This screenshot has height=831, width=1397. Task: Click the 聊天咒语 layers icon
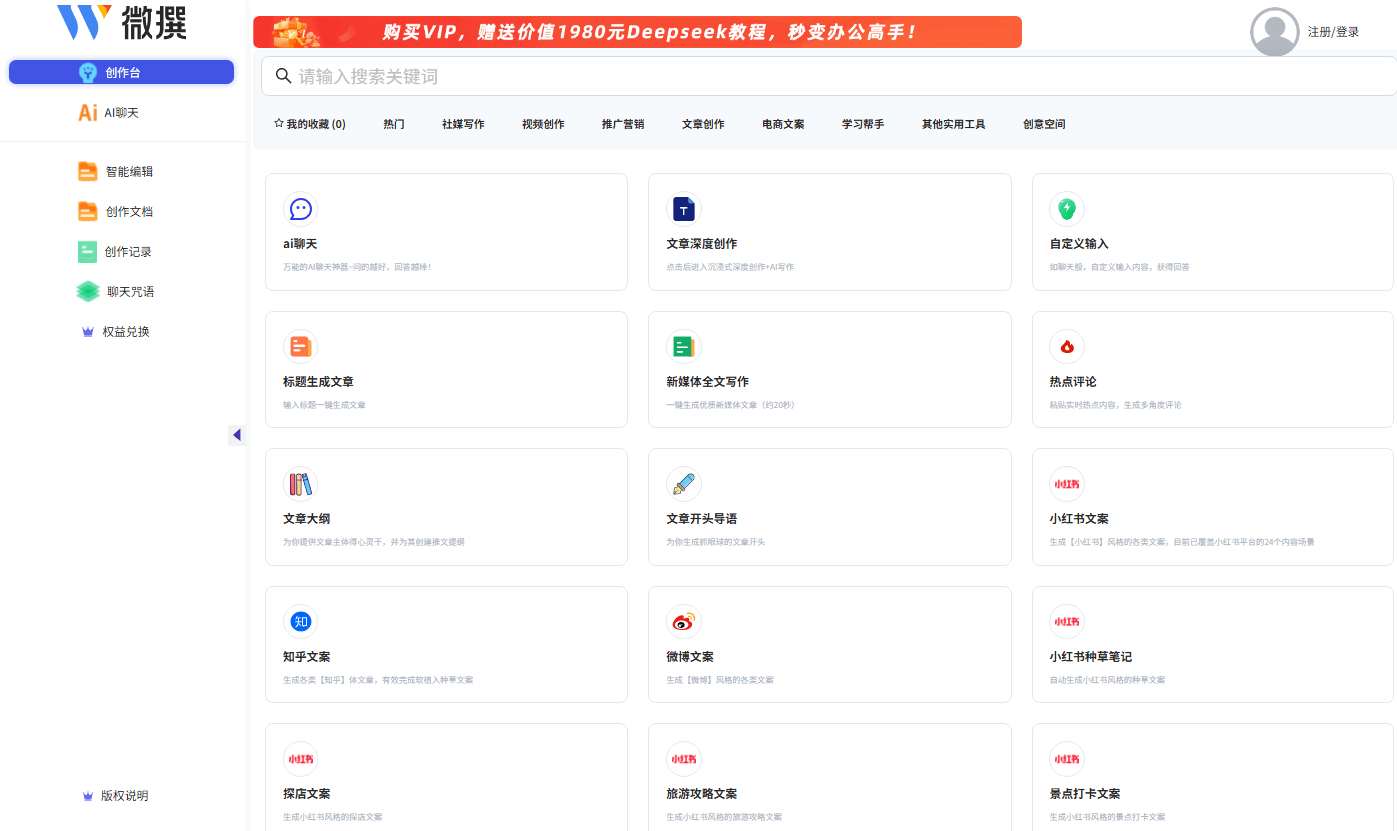tap(88, 292)
